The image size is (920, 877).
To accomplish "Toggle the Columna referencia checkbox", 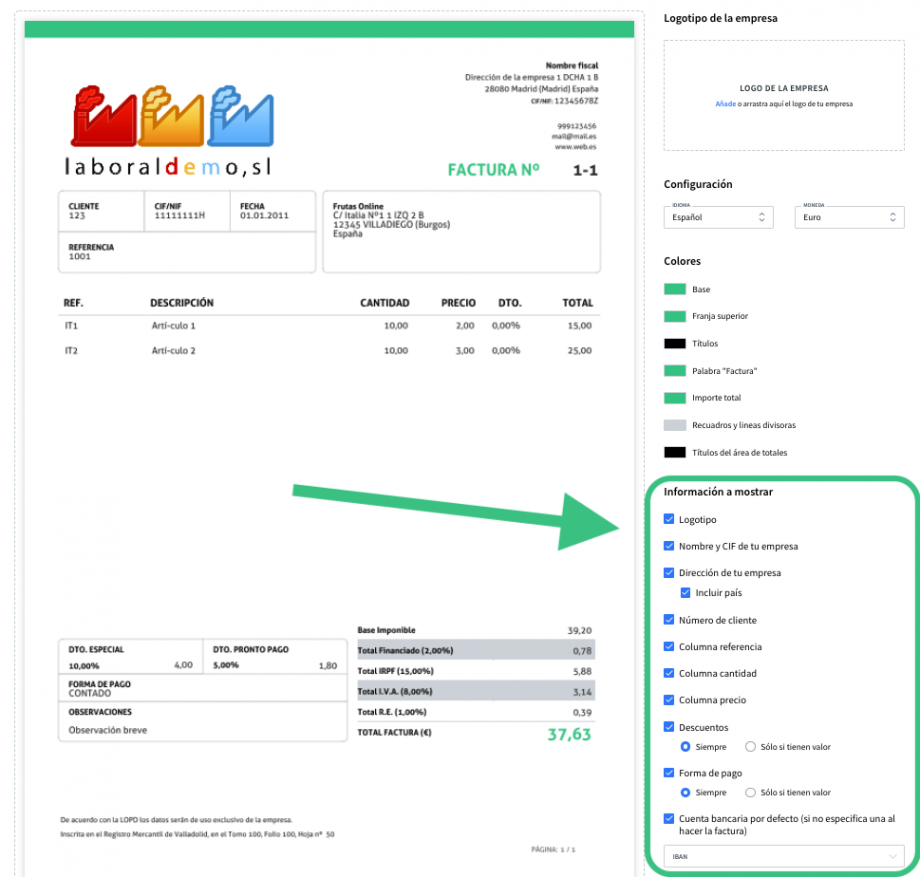I will [669, 647].
